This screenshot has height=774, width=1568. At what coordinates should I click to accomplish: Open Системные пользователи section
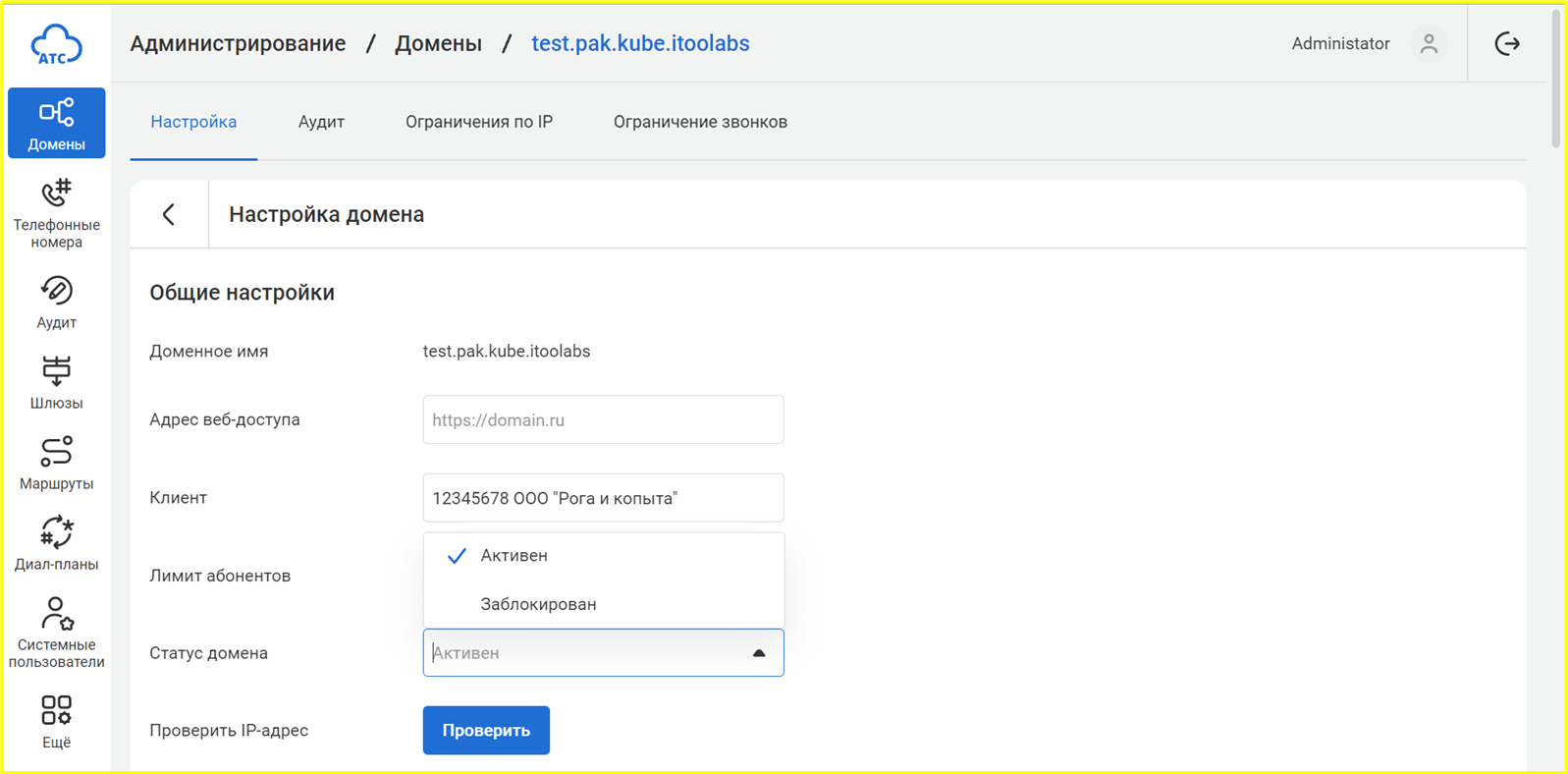click(x=56, y=632)
